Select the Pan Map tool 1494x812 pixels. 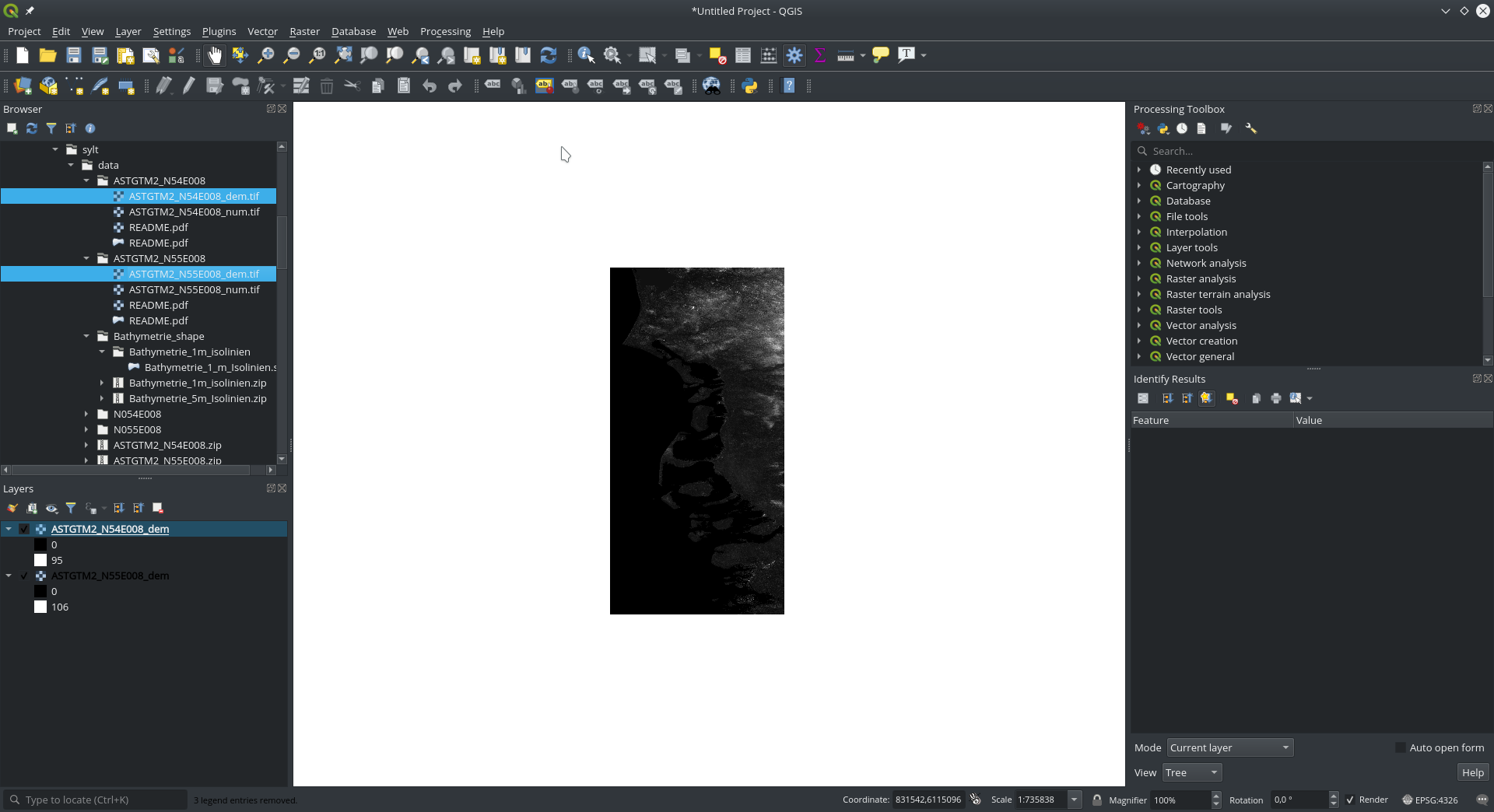[x=214, y=55]
